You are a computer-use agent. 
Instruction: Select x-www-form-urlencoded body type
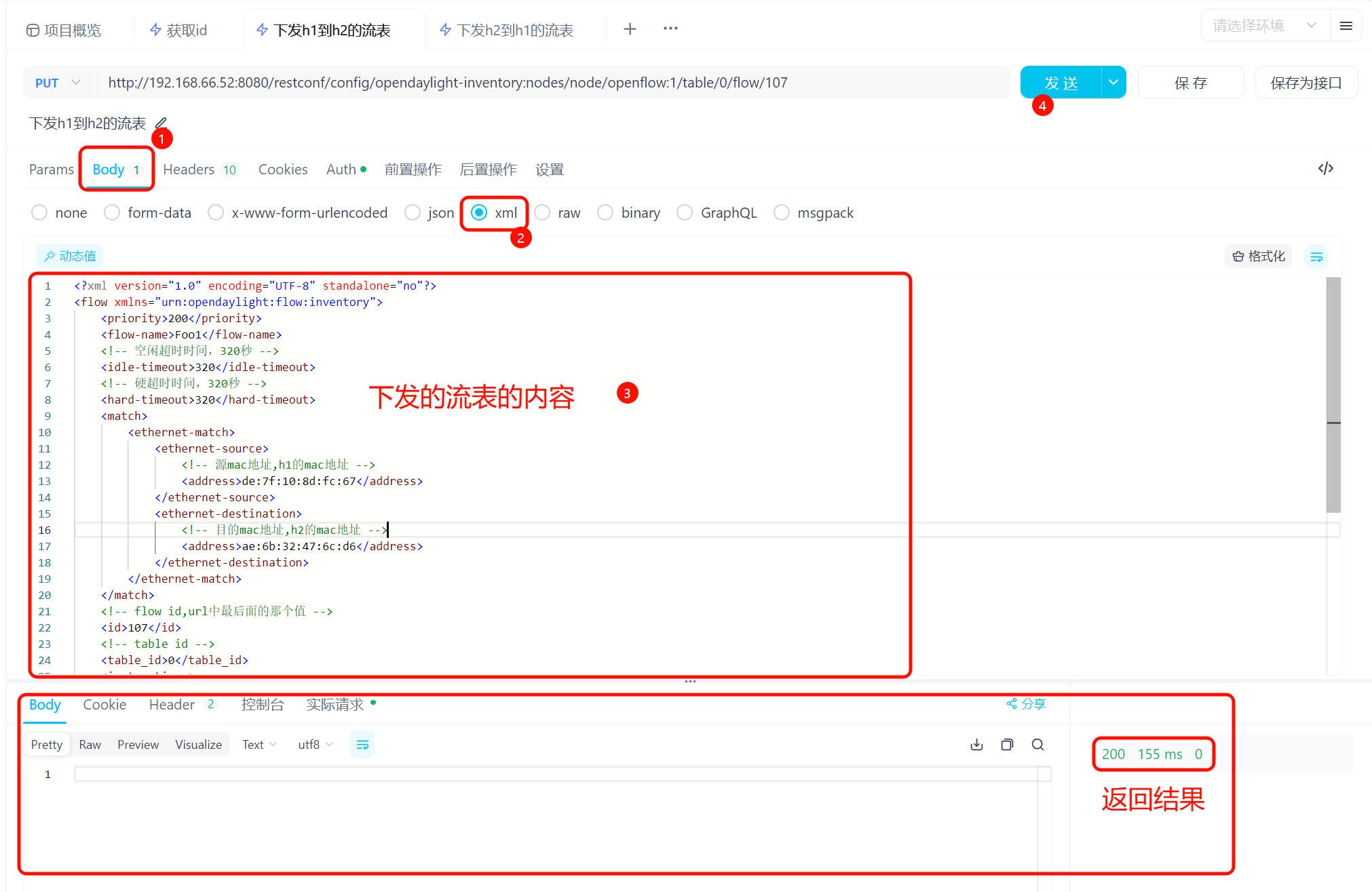tap(297, 213)
